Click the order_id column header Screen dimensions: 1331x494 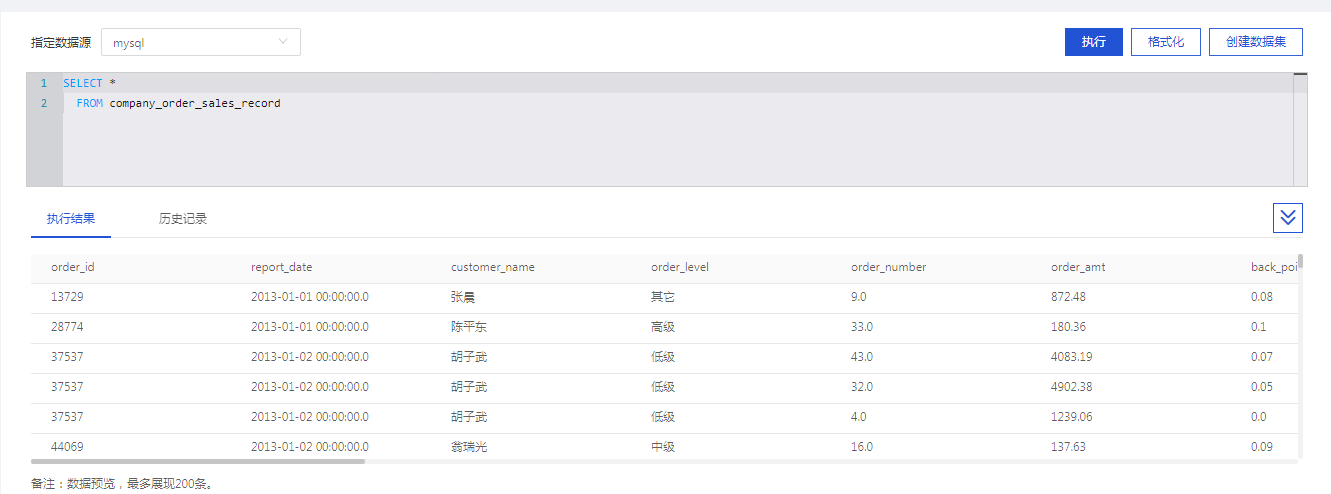(72, 267)
